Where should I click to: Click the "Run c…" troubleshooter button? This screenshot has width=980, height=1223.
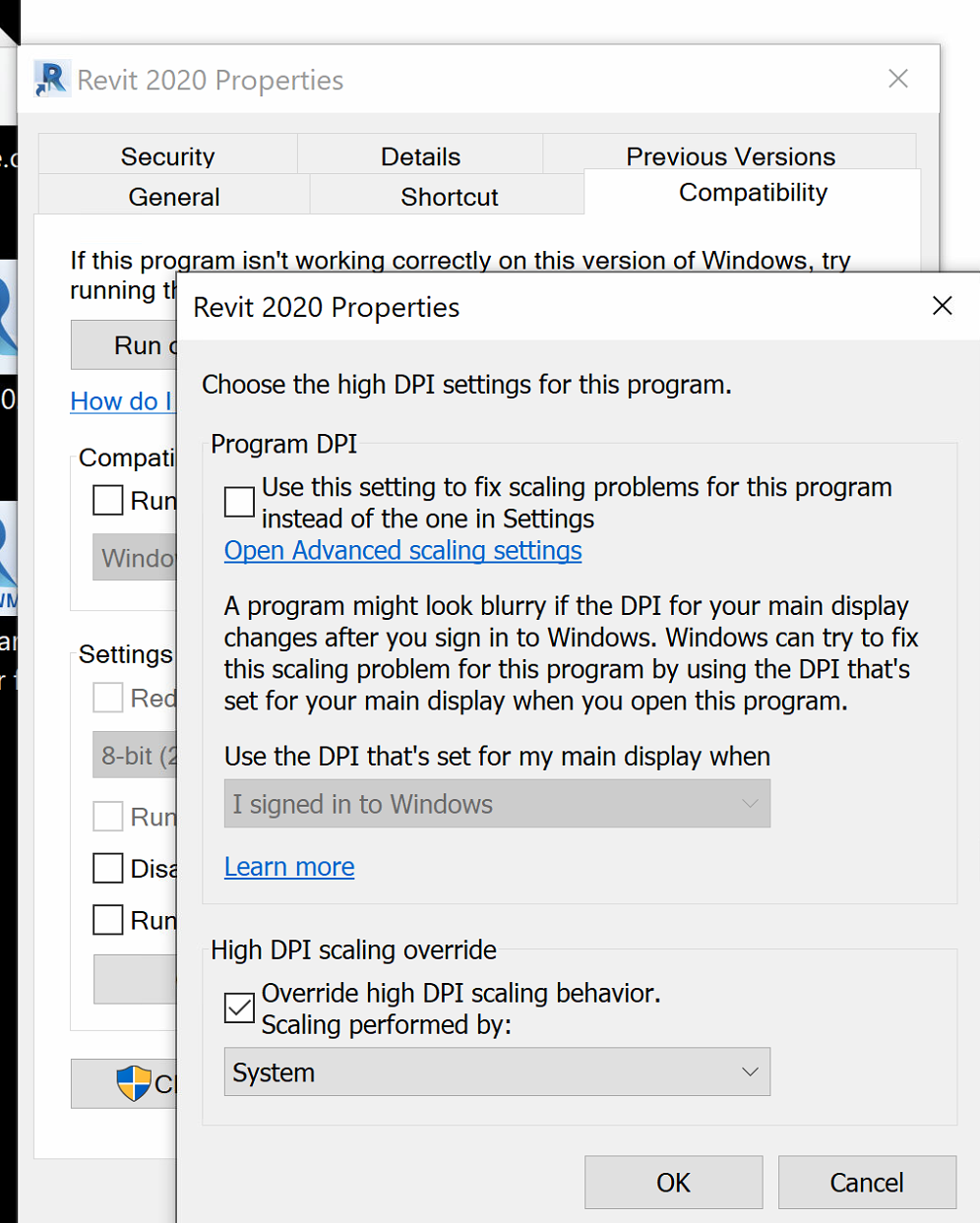pyautogui.click(x=125, y=345)
